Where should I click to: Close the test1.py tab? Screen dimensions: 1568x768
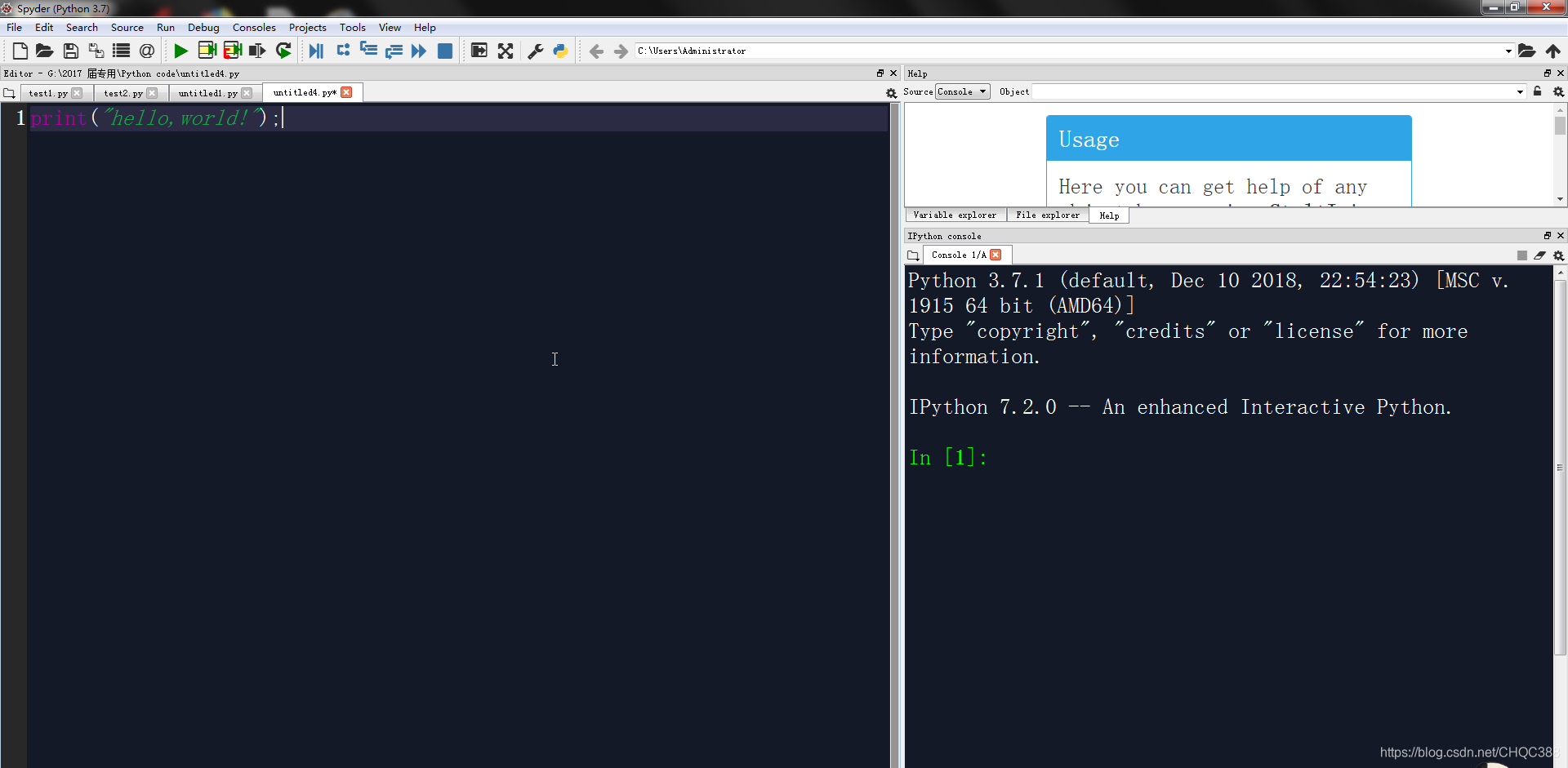coord(77,93)
